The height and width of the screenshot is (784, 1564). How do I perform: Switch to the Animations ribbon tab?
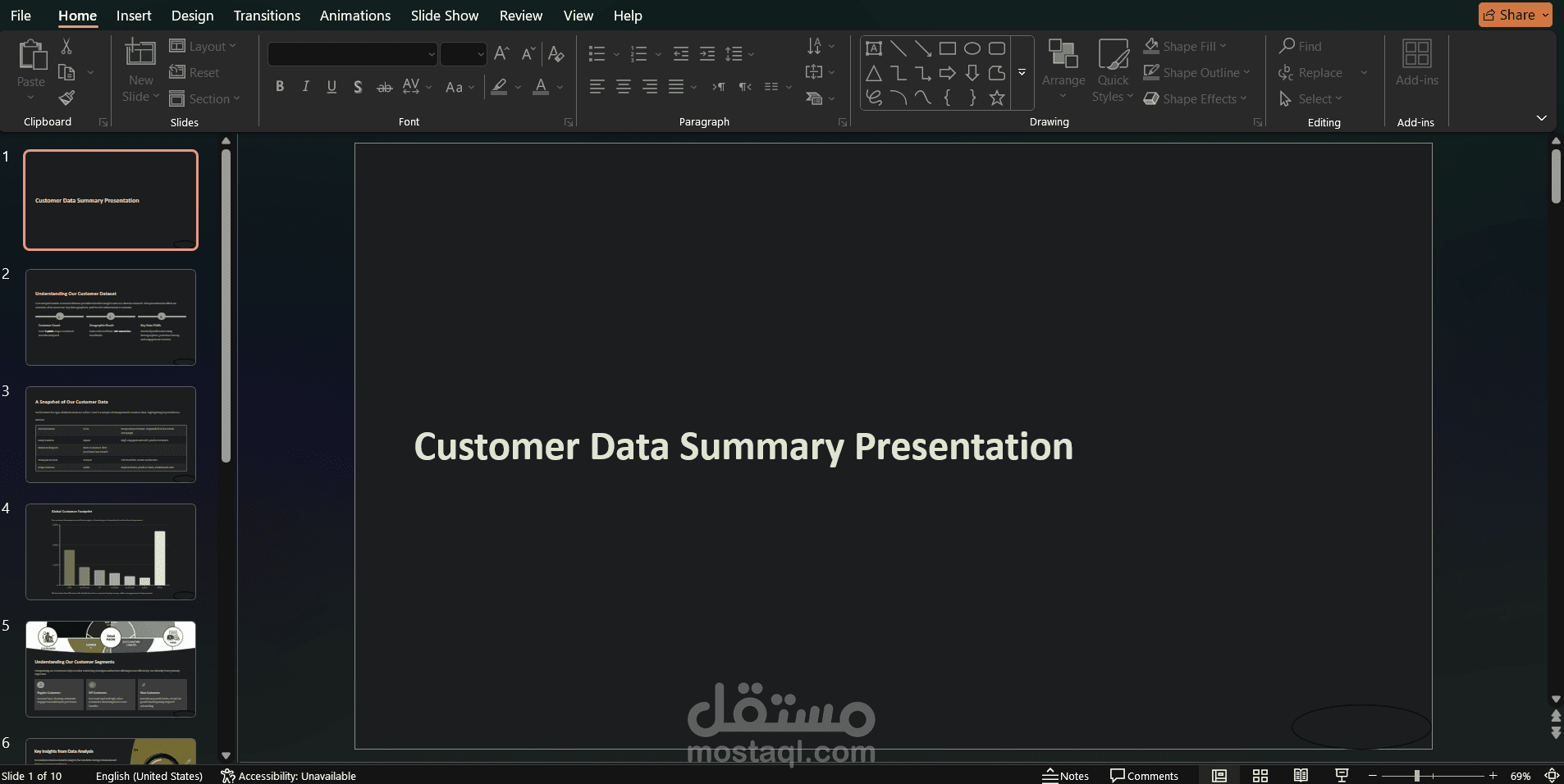354,15
